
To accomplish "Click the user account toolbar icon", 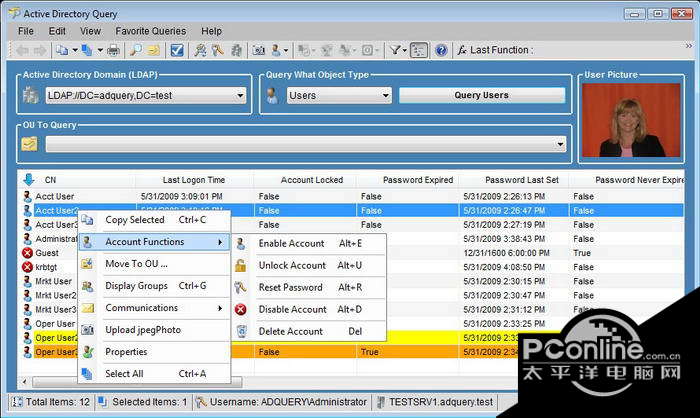I will [x=277, y=50].
